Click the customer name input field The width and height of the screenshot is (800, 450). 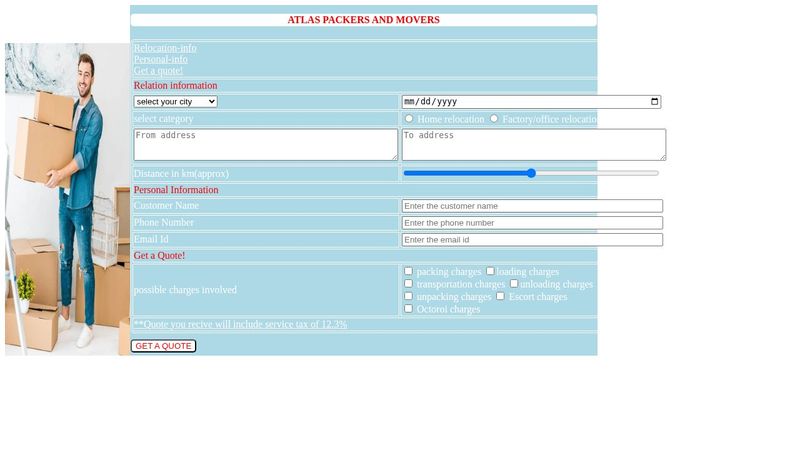532,206
